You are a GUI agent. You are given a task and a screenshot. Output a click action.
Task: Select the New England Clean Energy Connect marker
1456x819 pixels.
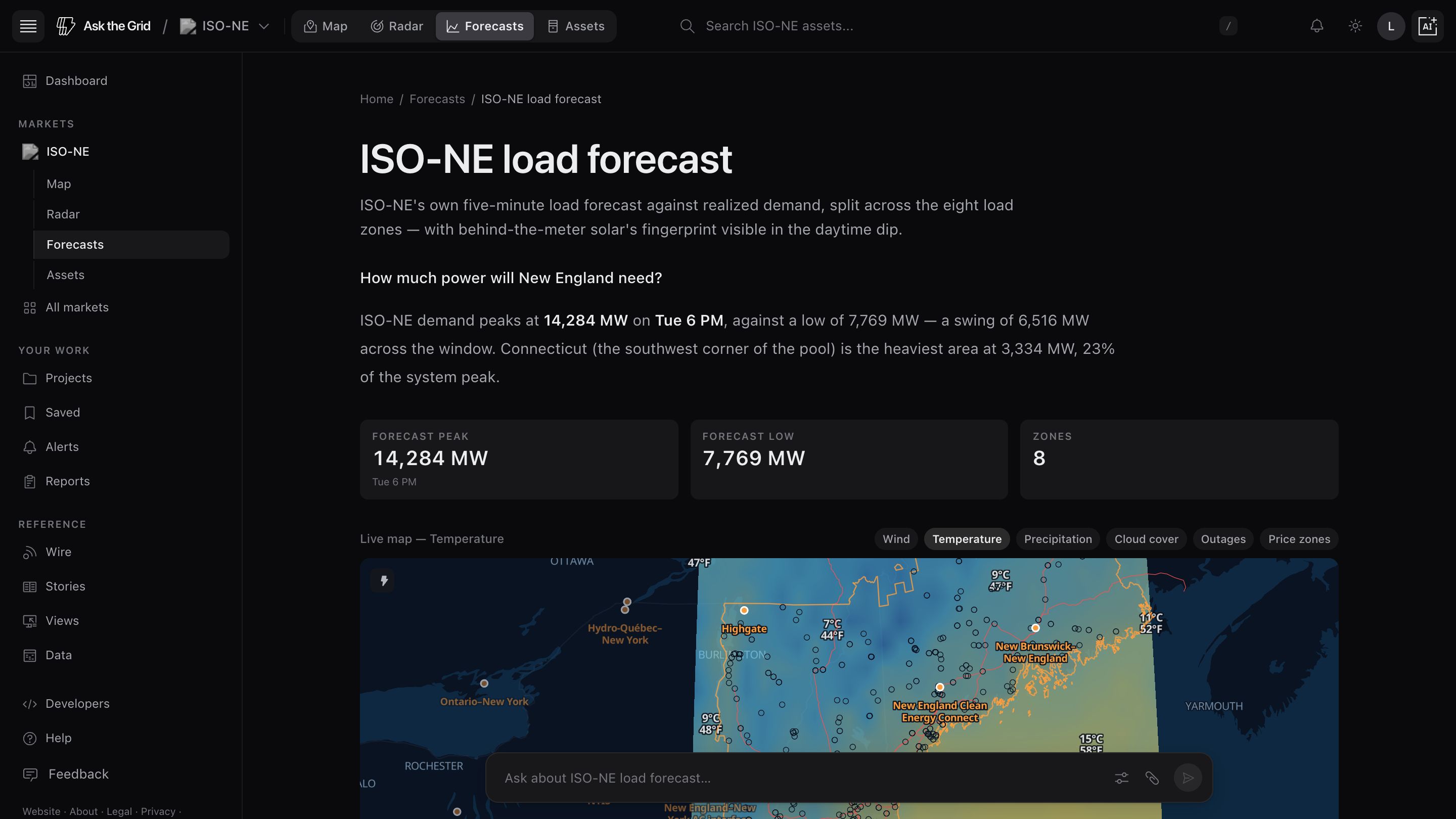939,688
